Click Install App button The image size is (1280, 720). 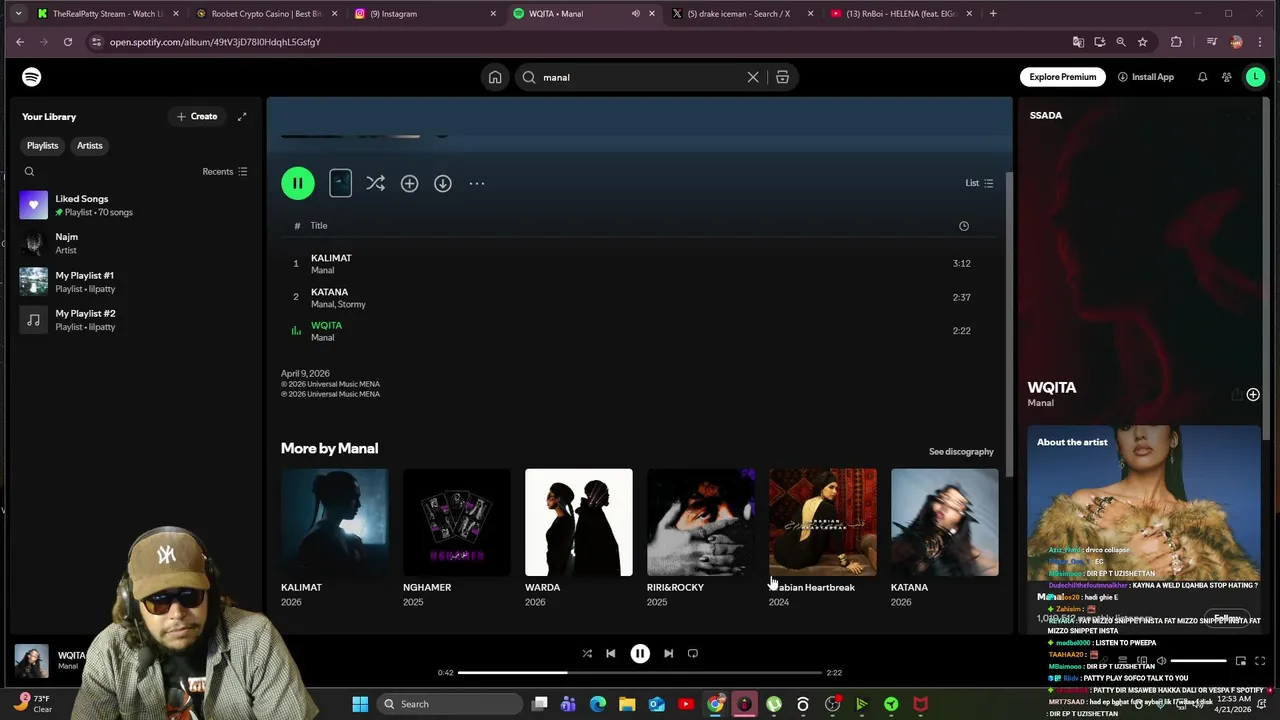(1146, 77)
